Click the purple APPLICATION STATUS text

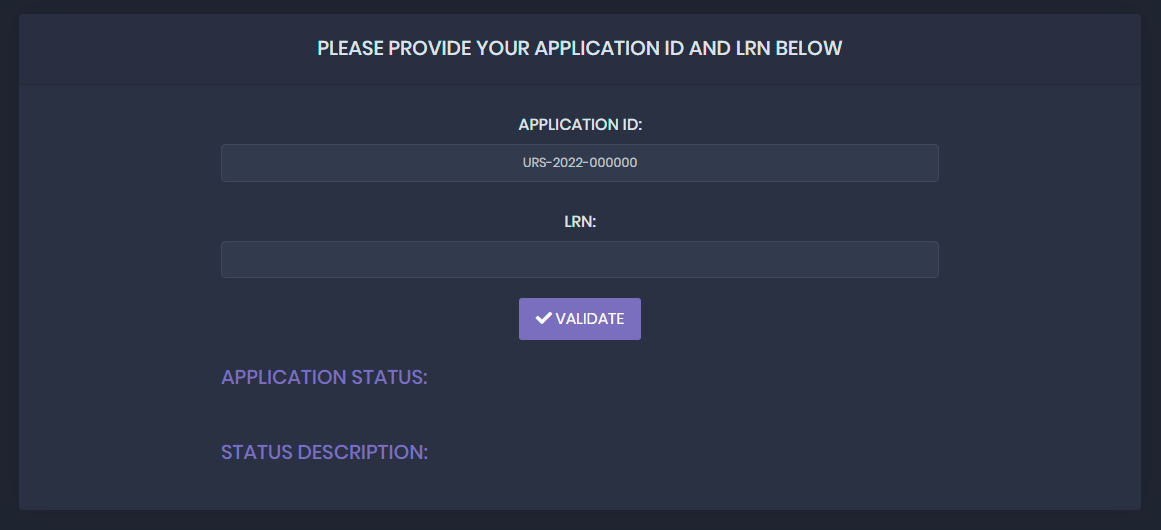(324, 378)
